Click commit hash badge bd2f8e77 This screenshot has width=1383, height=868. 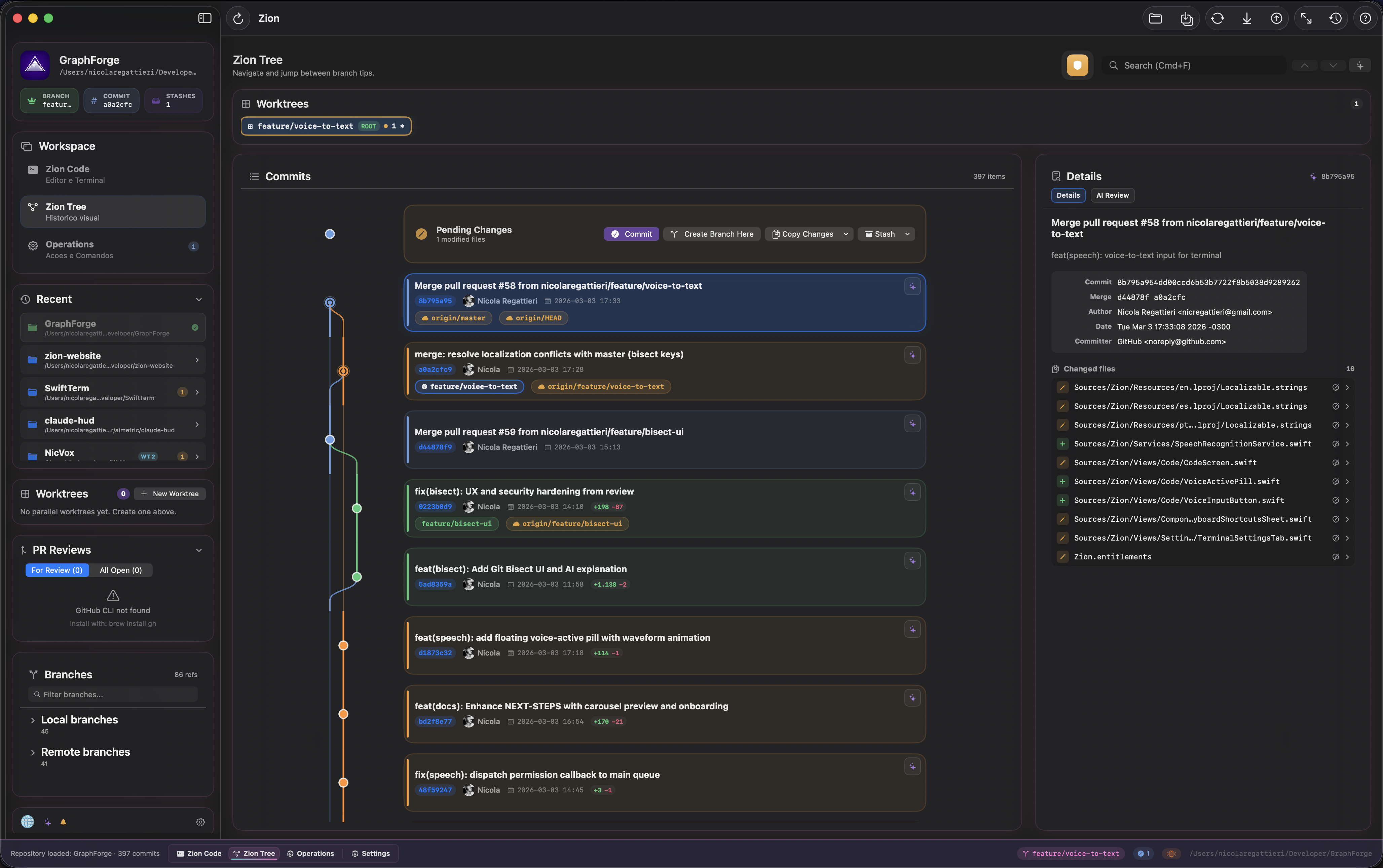[x=435, y=722]
